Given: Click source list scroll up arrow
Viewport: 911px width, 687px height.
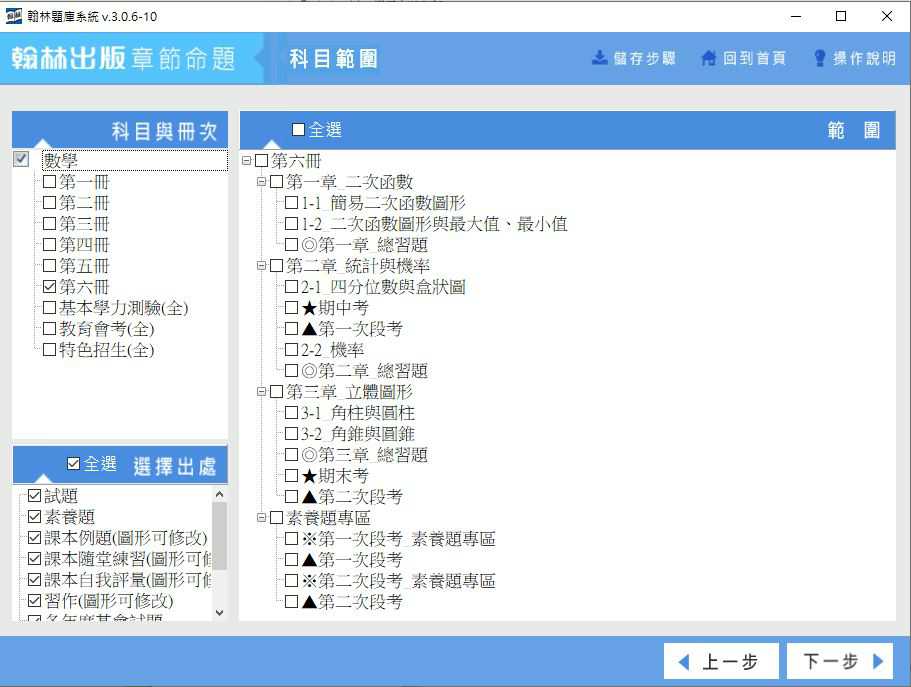Looking at the screenshot, I should point(220,495).
